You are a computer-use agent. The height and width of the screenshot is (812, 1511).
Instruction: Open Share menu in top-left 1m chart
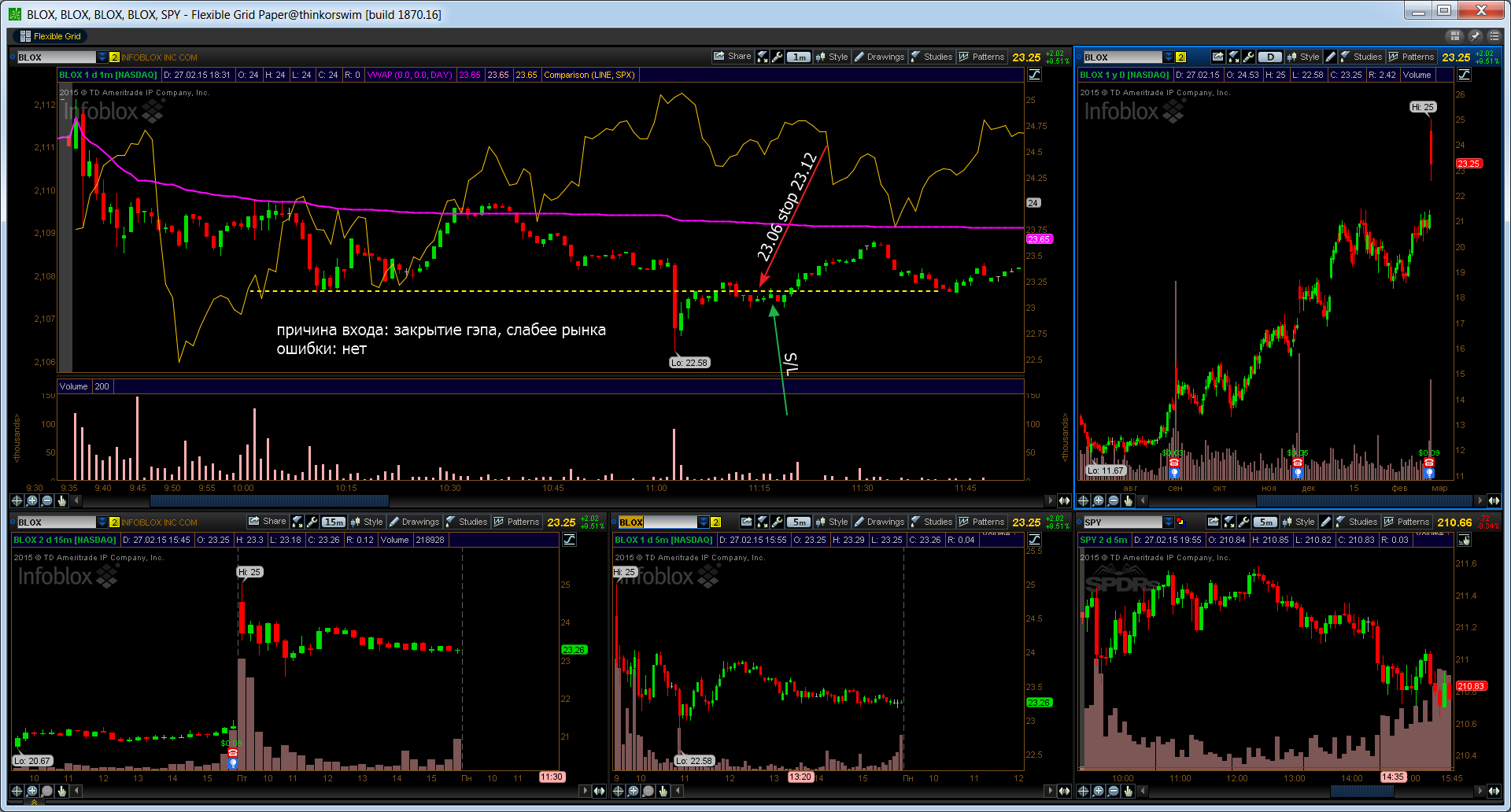pyautogui.click(x=732, y=57)
